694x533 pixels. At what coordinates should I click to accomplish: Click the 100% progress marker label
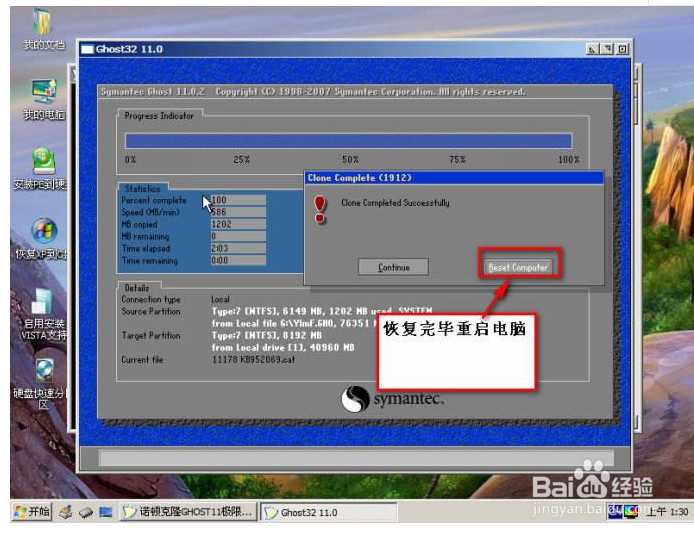[x=569, y=159]
